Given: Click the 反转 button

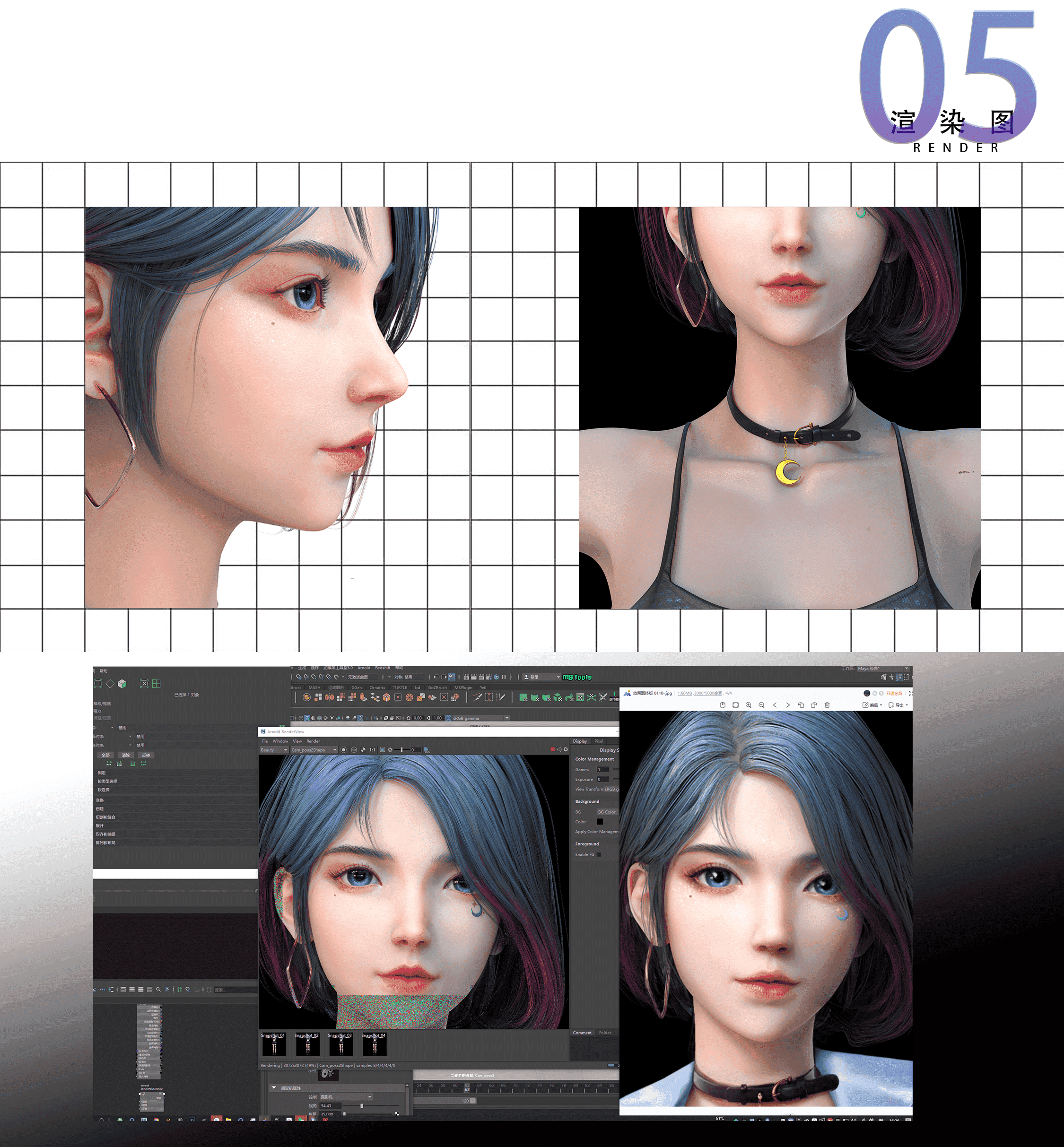Looking at the screenshot, I should point(146,755).
